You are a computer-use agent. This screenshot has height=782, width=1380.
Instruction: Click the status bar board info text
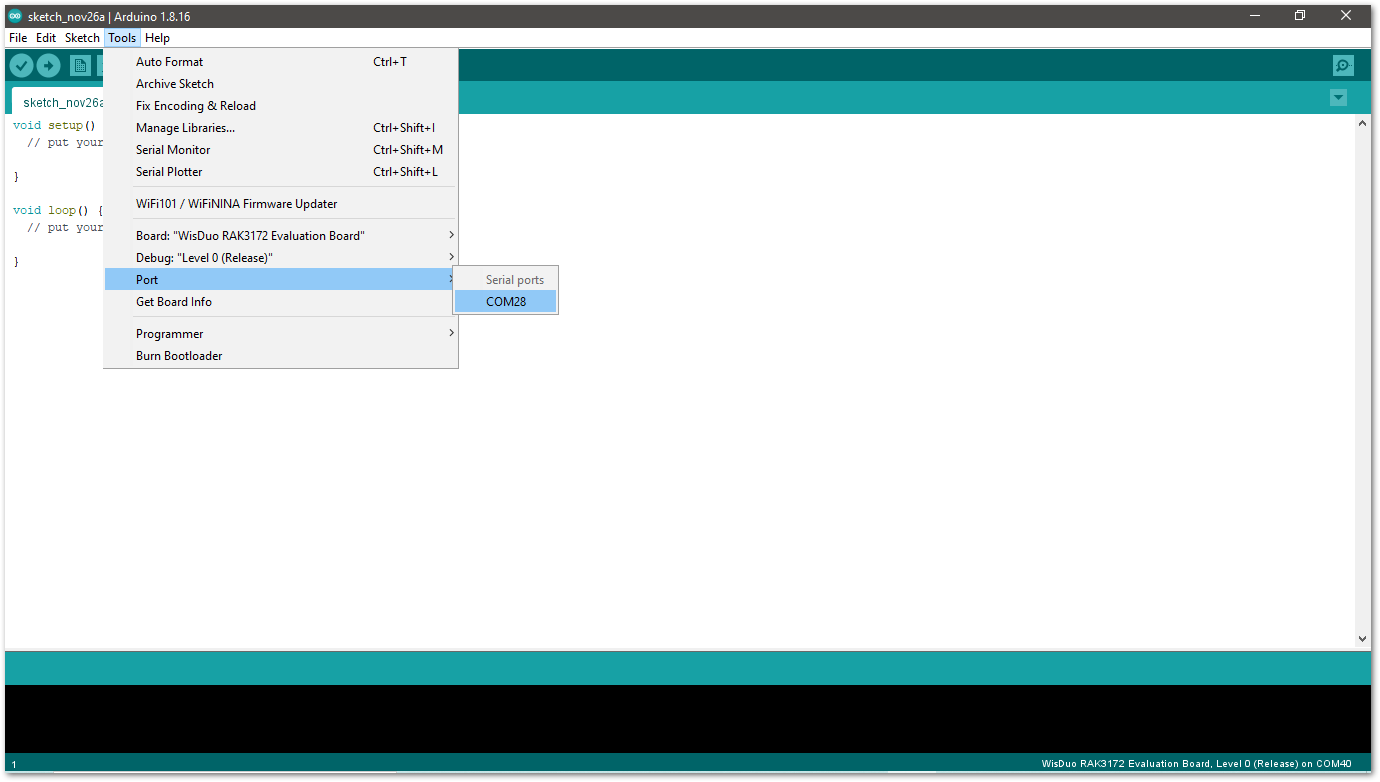(x=1196, y=764)
